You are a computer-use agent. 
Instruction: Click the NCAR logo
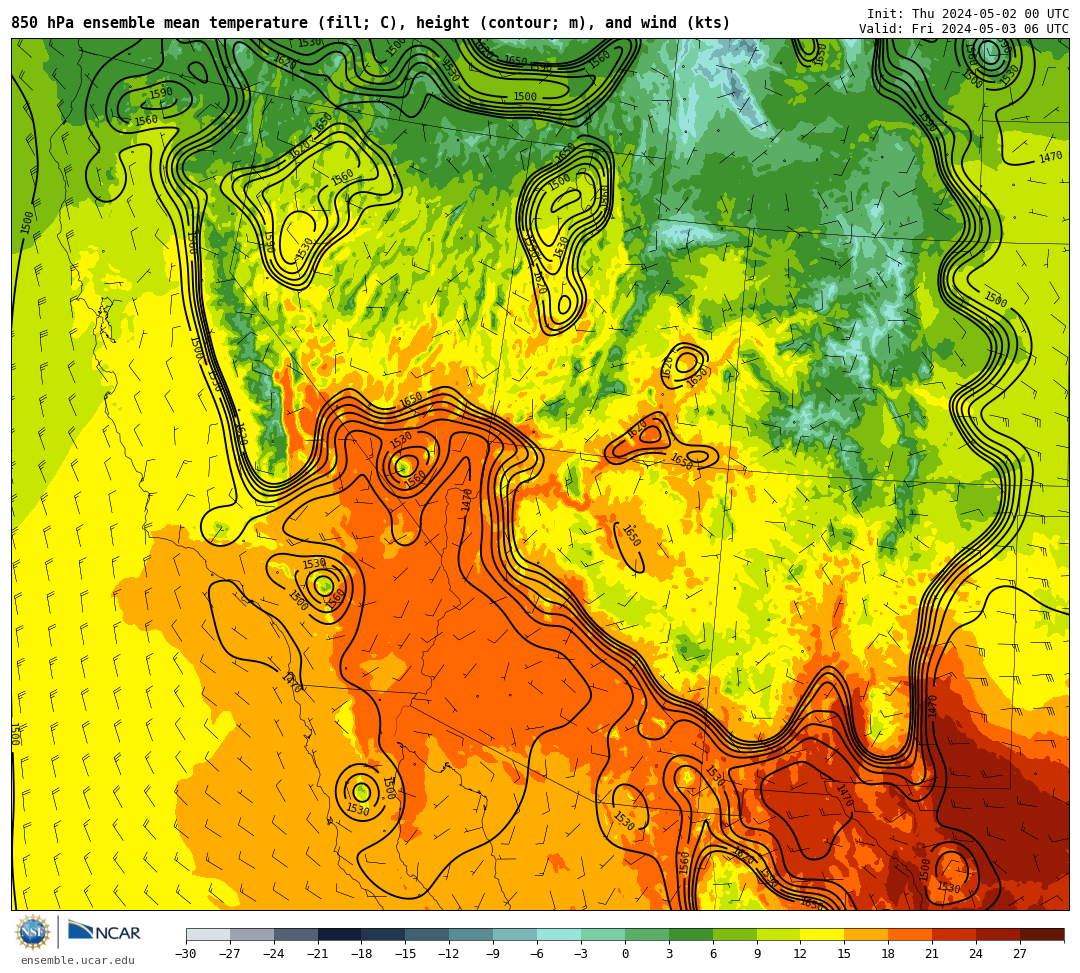[x=105, y=932]
